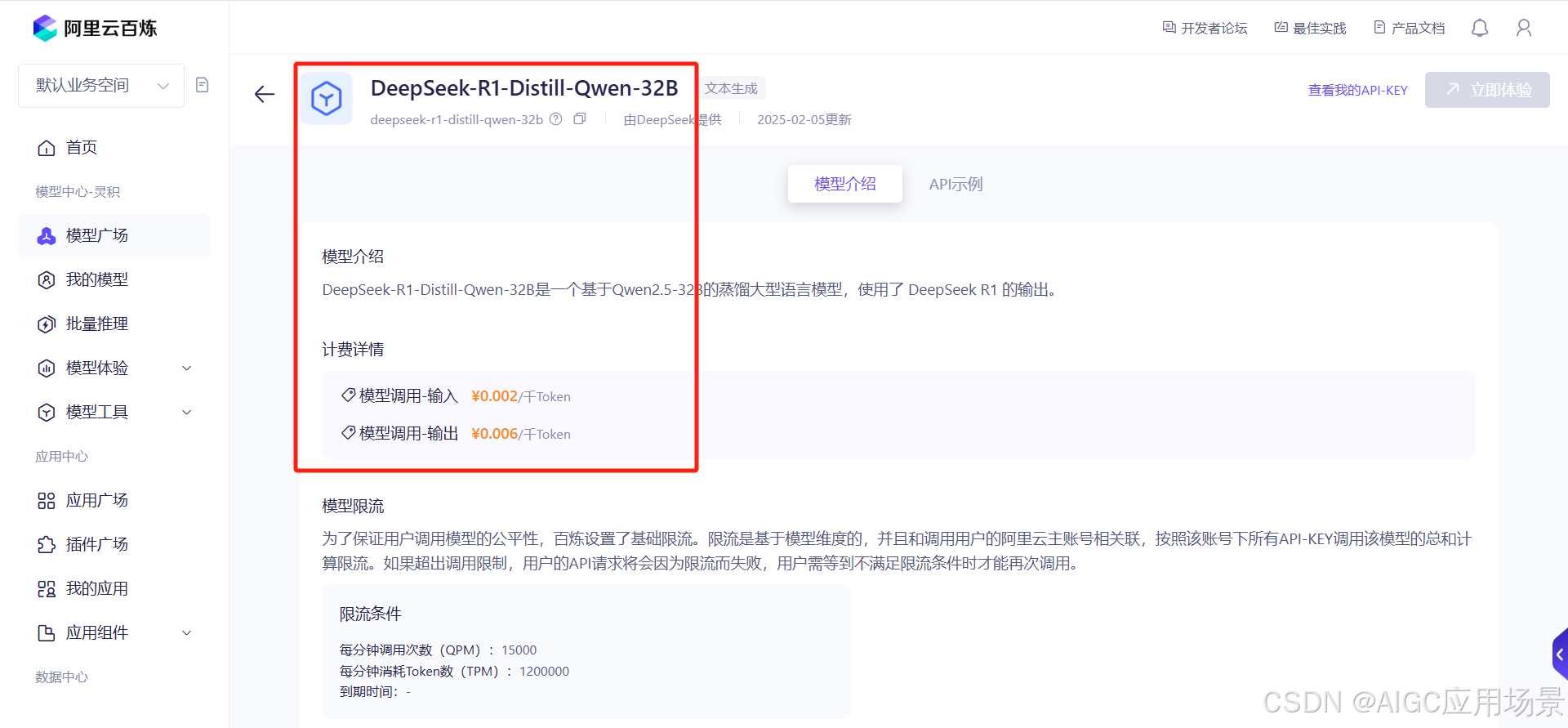Open the 默认业务空间 workspace dropdown
Image resolution: width=1568 pixels, height=728 pixels.
click(x=101, y=86)
